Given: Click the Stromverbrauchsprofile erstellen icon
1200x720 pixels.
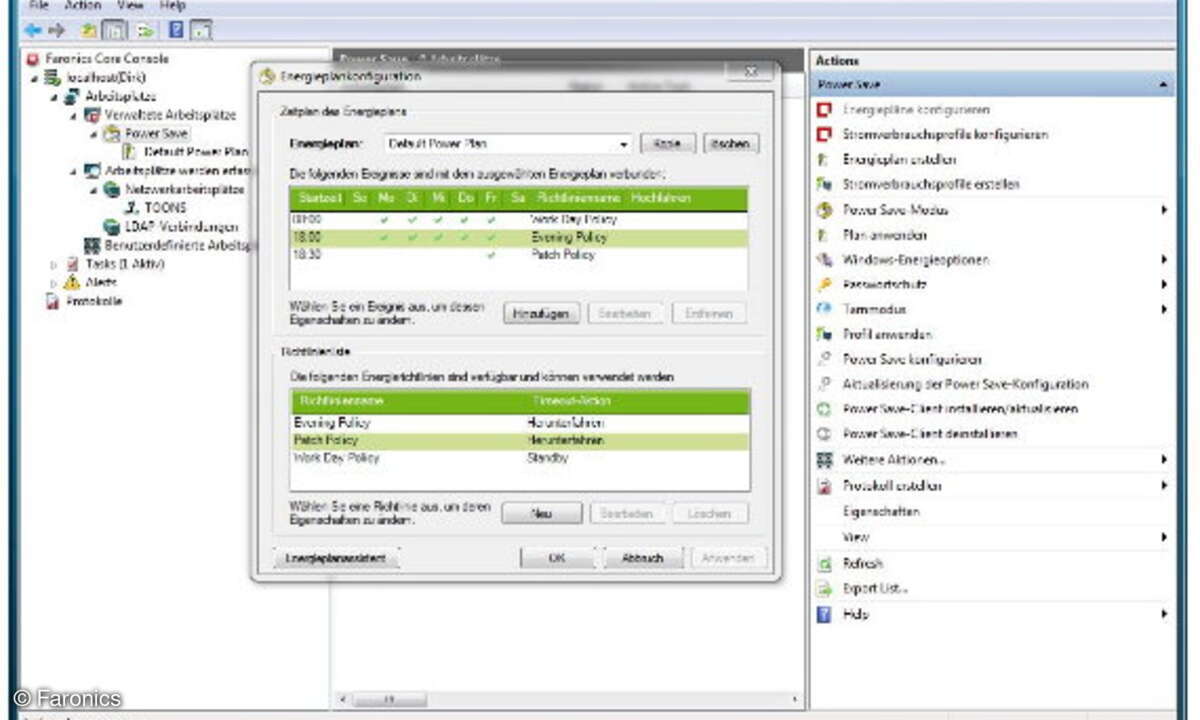Looking at the screenshot, I should pyautogui.click(x=825, y=184).
